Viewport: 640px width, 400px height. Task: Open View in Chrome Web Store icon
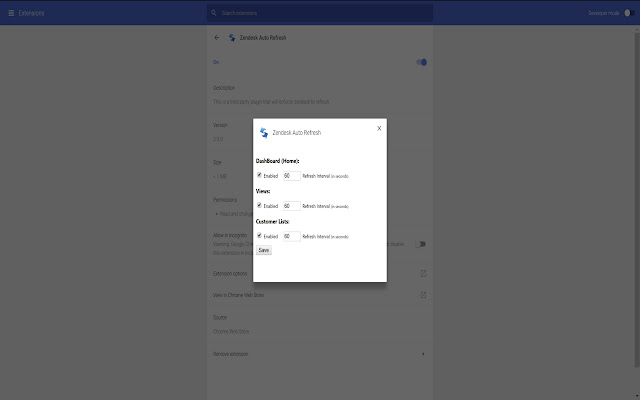423,295
